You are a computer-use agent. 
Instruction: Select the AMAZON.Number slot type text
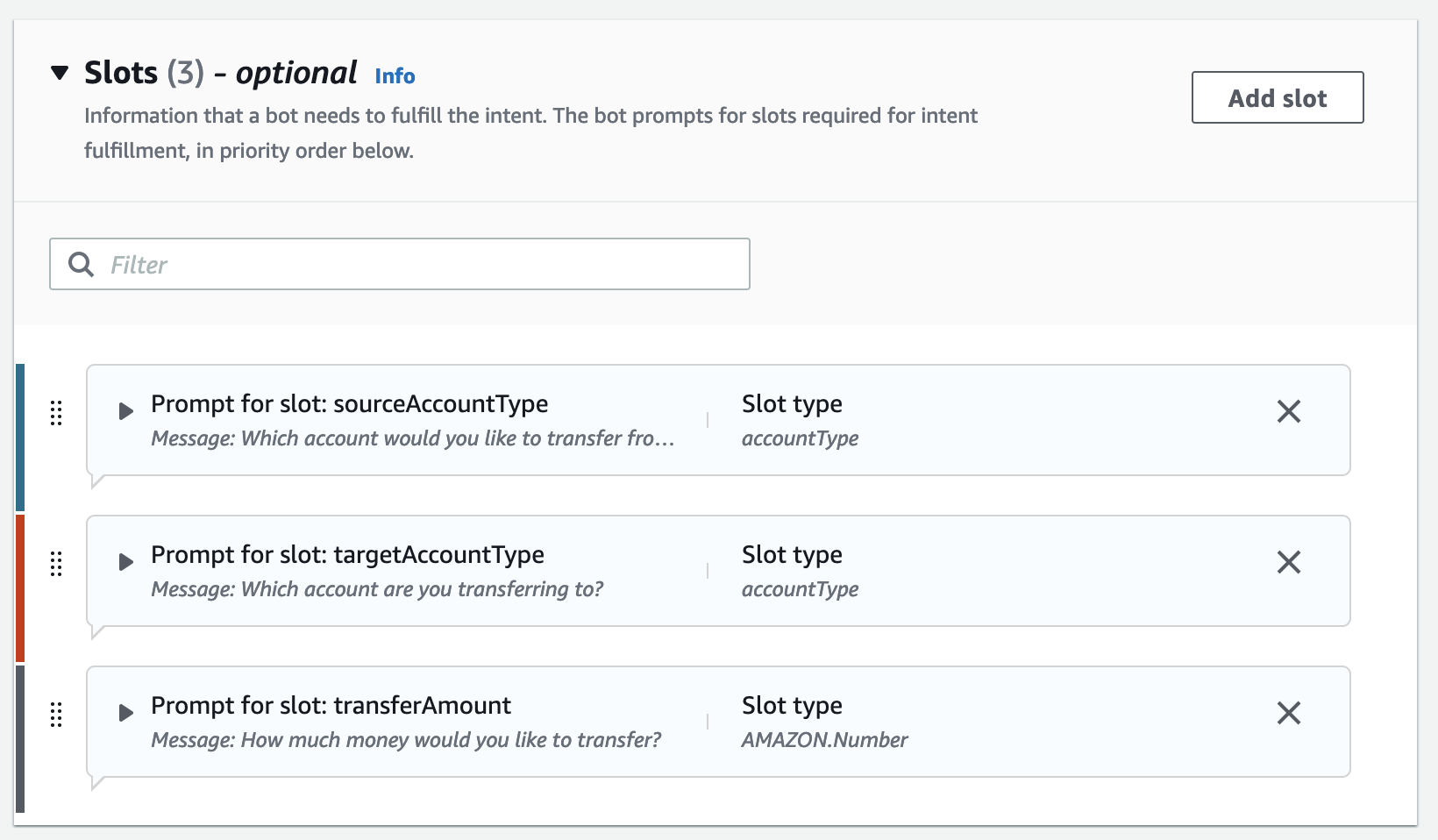824,740
